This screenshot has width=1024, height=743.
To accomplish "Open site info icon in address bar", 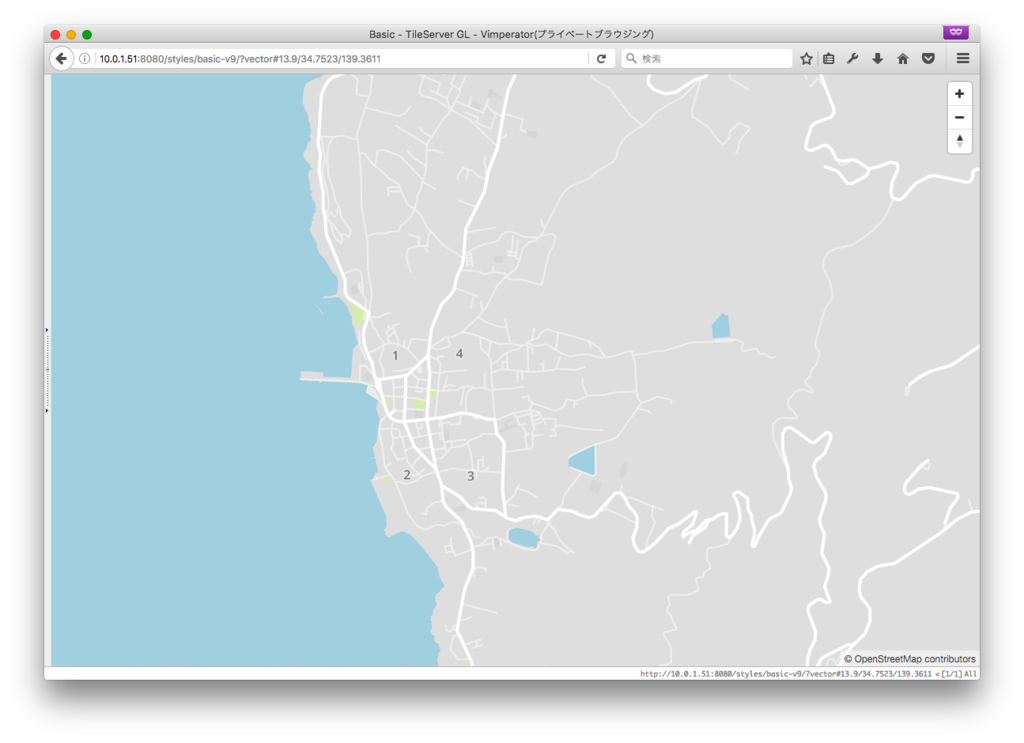I will pyautogui.click(x=84, y=59).
